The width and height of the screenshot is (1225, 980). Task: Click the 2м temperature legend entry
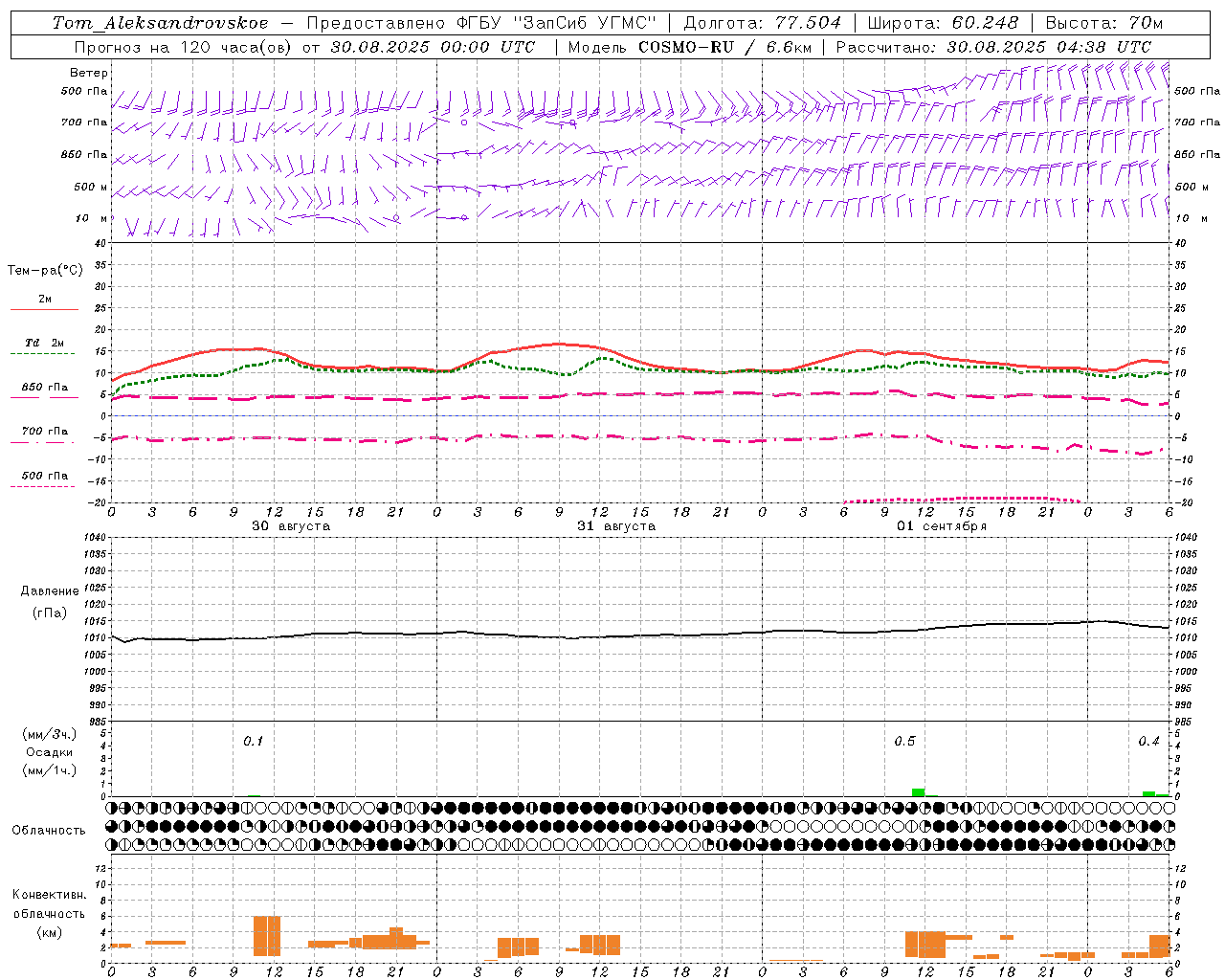tap(45, 300)
